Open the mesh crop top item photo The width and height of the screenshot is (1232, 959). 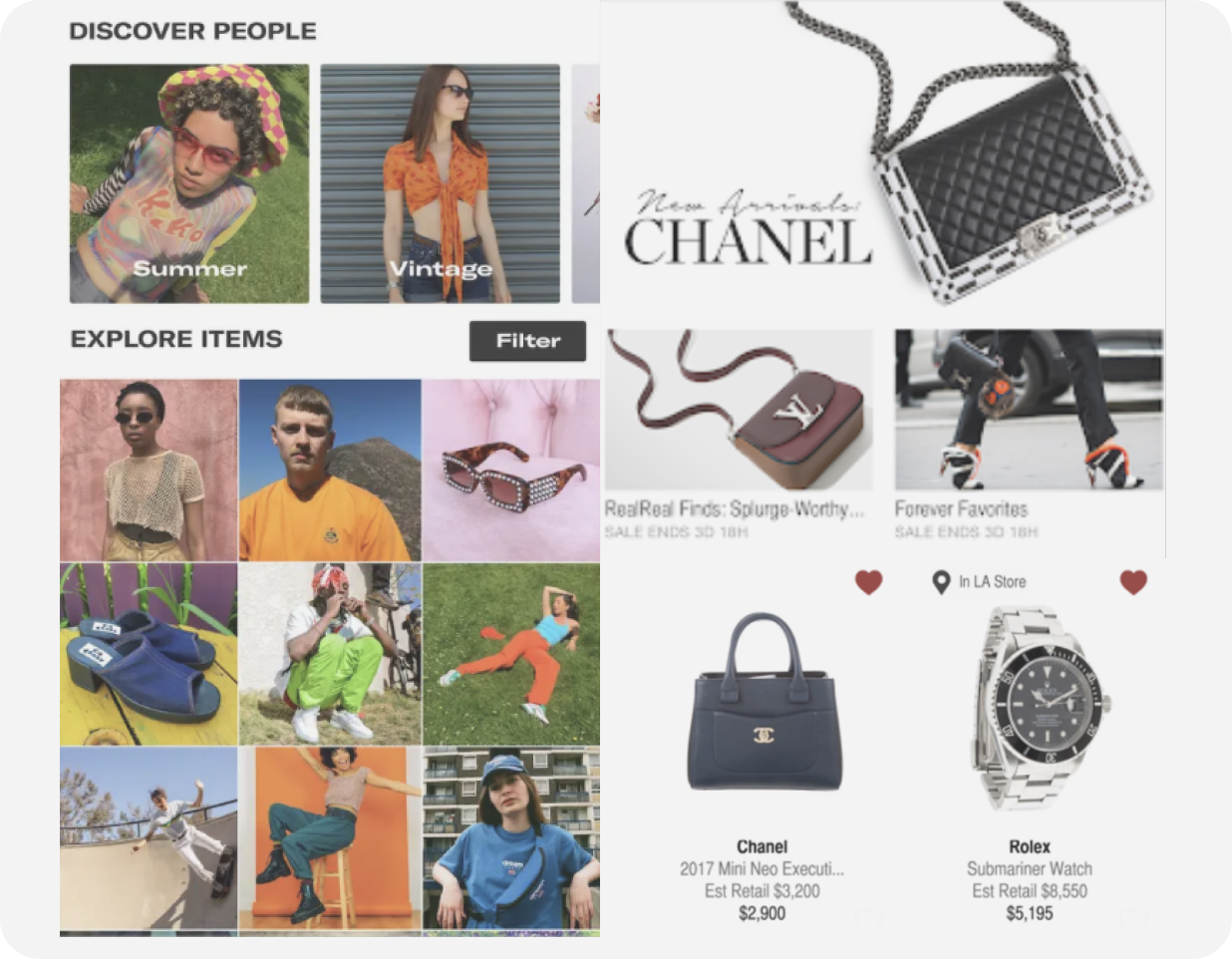click(x=149, y=470)
